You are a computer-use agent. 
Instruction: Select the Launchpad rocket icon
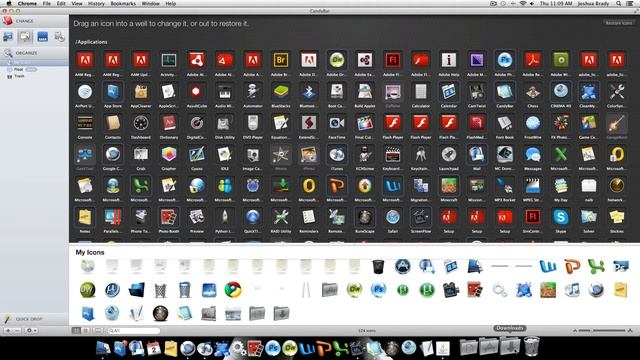click(x=449, y=154)
